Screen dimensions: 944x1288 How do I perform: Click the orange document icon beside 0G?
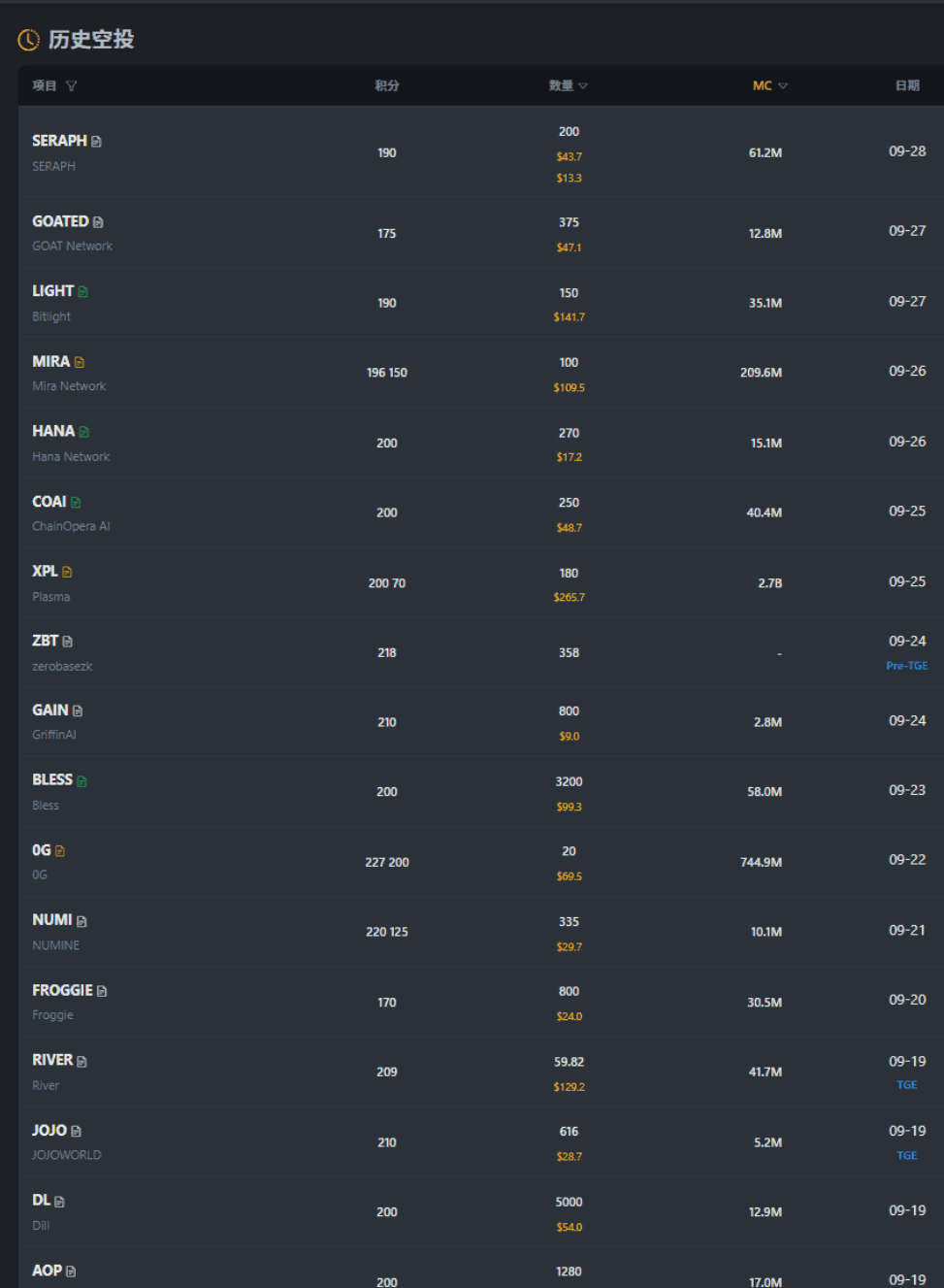60,851
